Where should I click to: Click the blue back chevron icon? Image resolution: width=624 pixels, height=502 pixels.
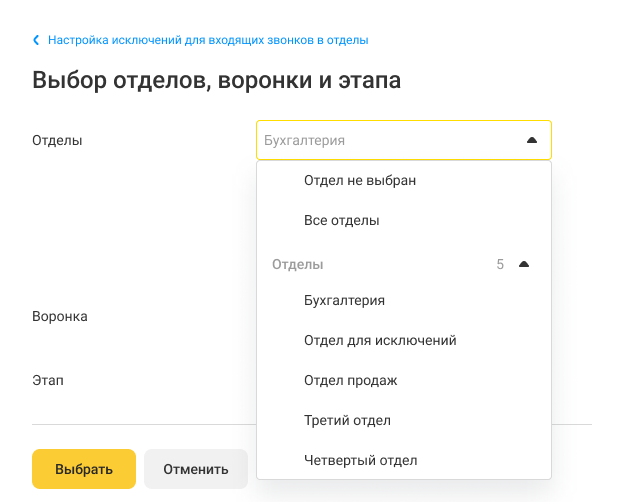pyautogui.click(x=36, y=40)
